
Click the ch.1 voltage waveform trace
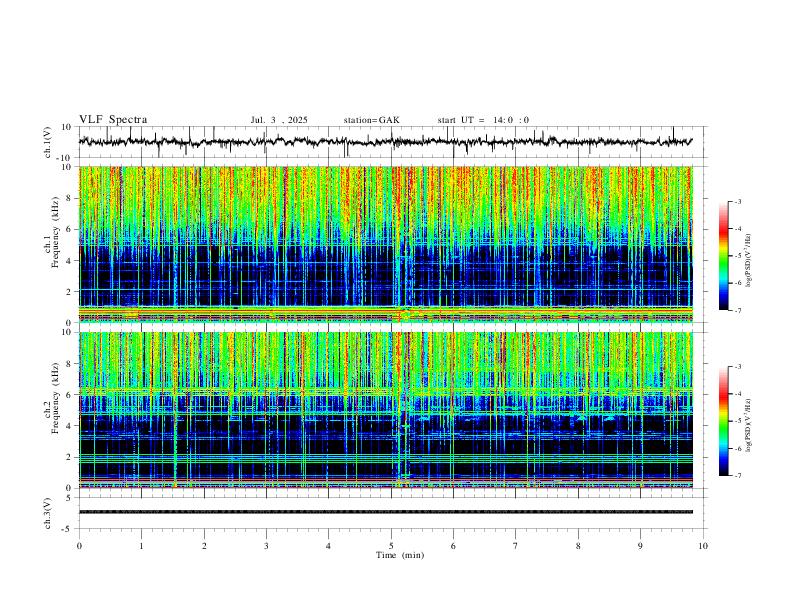pyautogui.click(x=385, y=142)
